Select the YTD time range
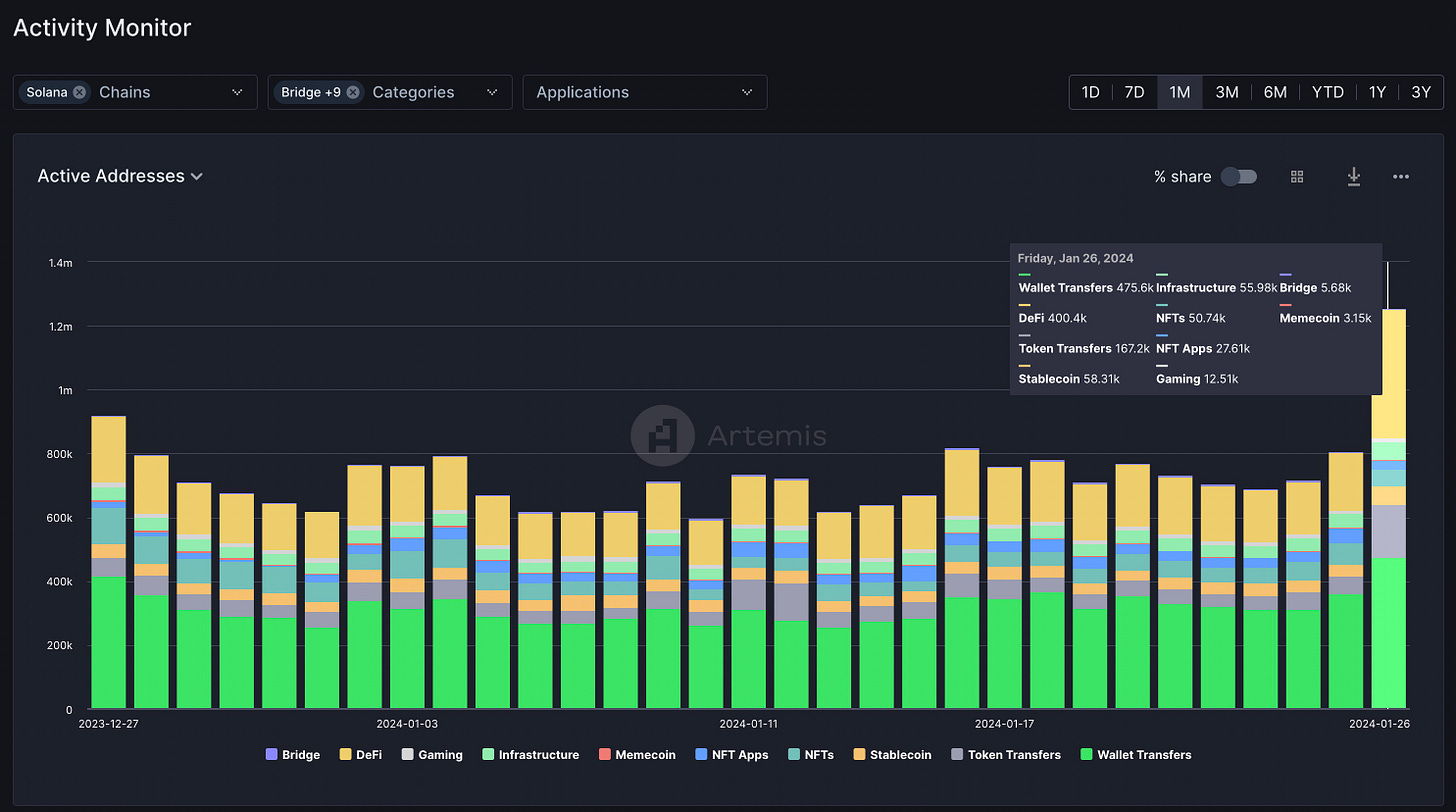The width and height of the screenshot is (1456, 812). [1328, 92]
